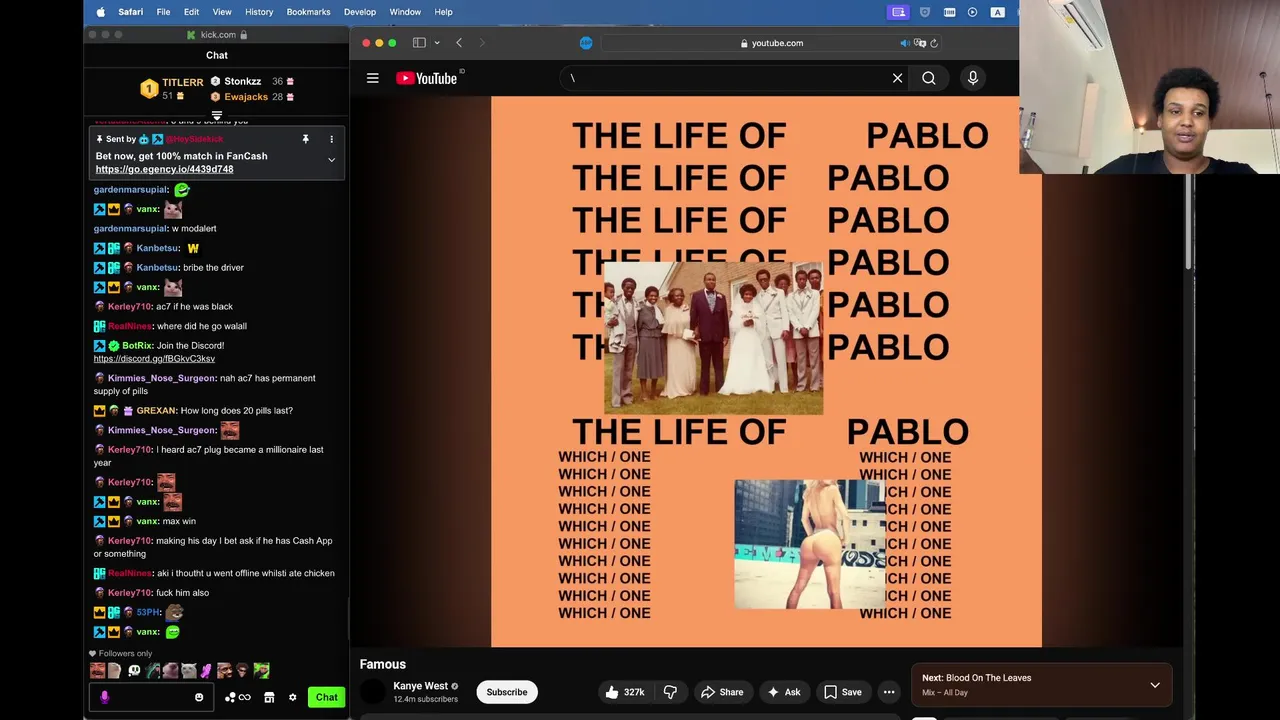Open the Help menu

pos(444,12)
